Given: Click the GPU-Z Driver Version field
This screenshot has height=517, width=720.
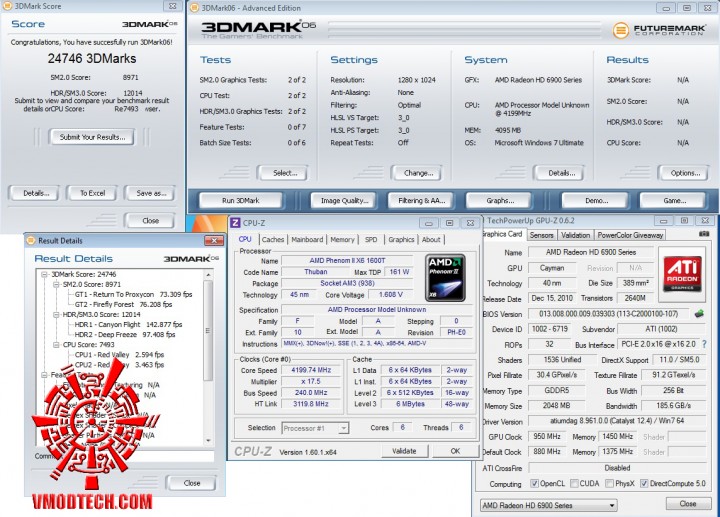Looking at the screenshot, I should [x=616, y=421].
